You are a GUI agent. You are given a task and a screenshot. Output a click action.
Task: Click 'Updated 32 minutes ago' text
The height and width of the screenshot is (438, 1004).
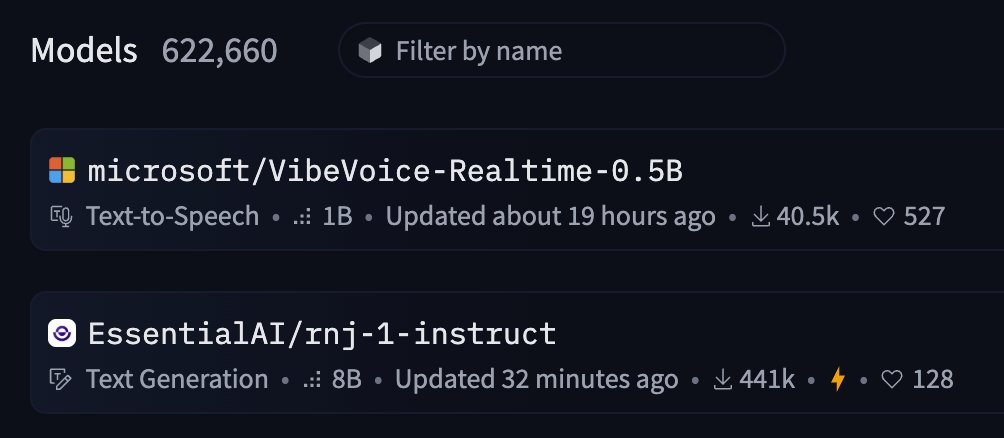point(536,380)
